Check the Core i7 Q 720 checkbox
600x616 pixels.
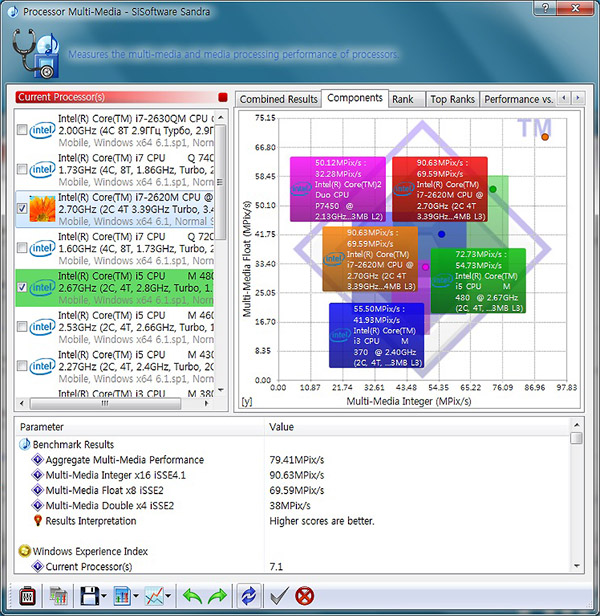[x=22, y=248]
